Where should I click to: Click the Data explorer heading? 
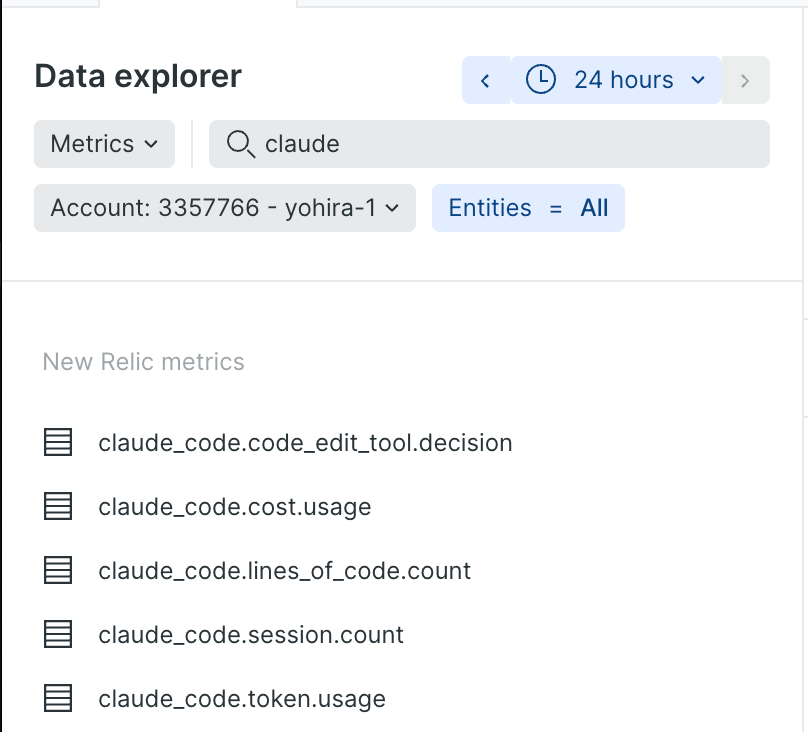pos(138,76)
